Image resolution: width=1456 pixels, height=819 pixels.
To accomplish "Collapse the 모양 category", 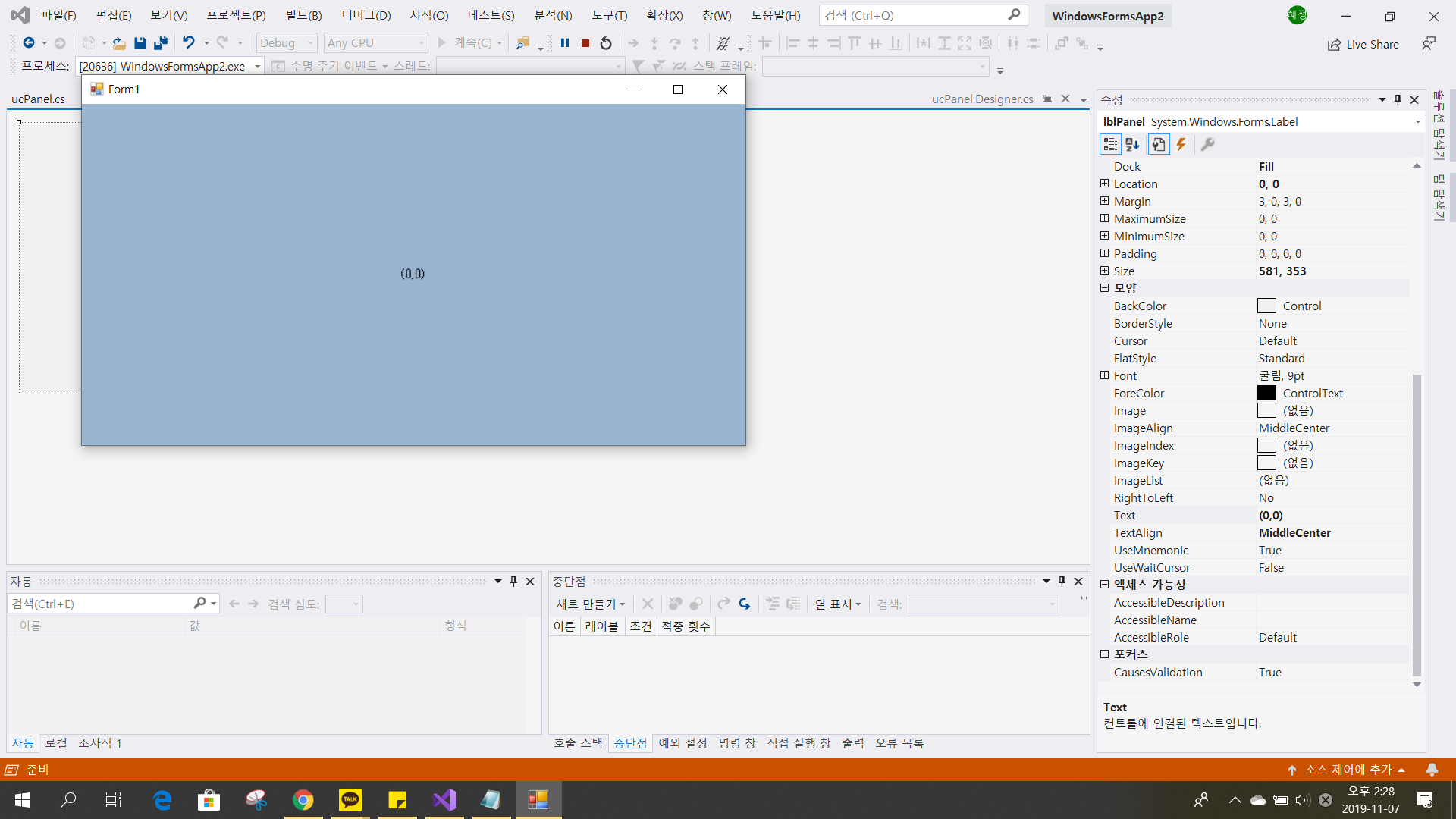I will [x=1105, y=288].
